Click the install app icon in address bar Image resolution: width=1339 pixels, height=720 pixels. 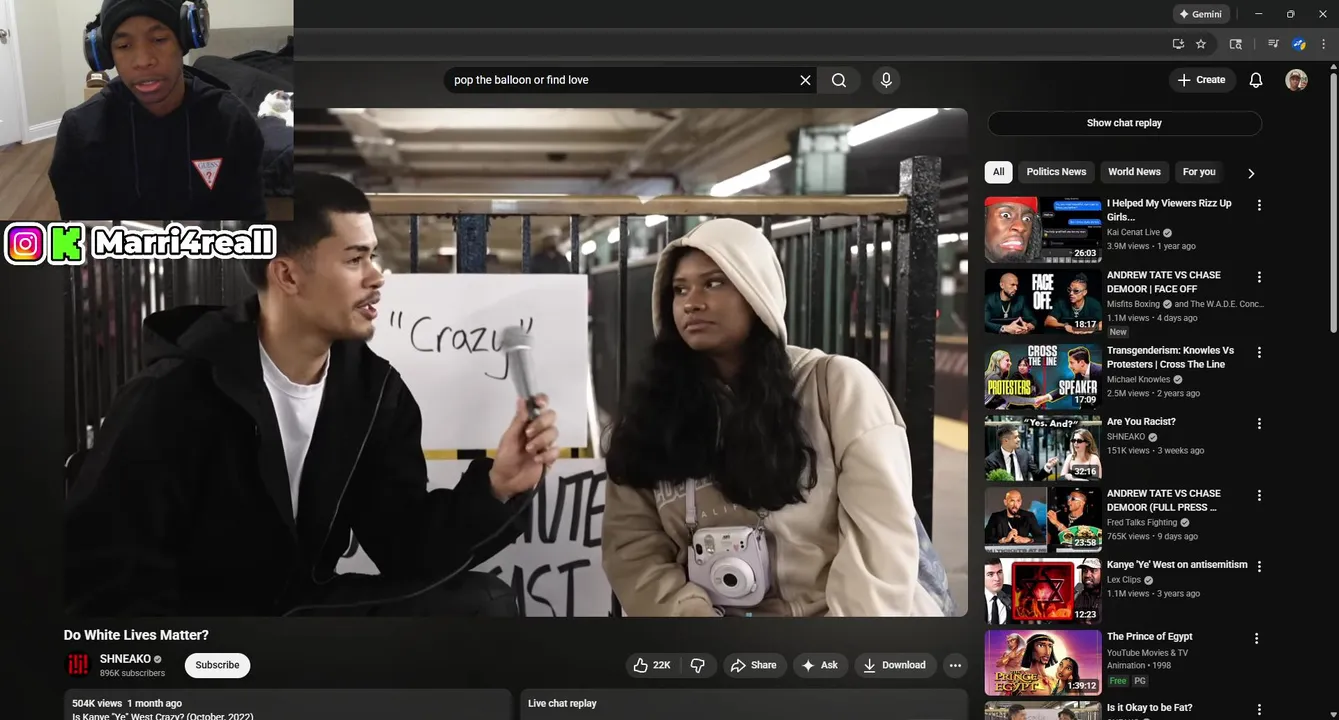click(x=1178, y=44)
